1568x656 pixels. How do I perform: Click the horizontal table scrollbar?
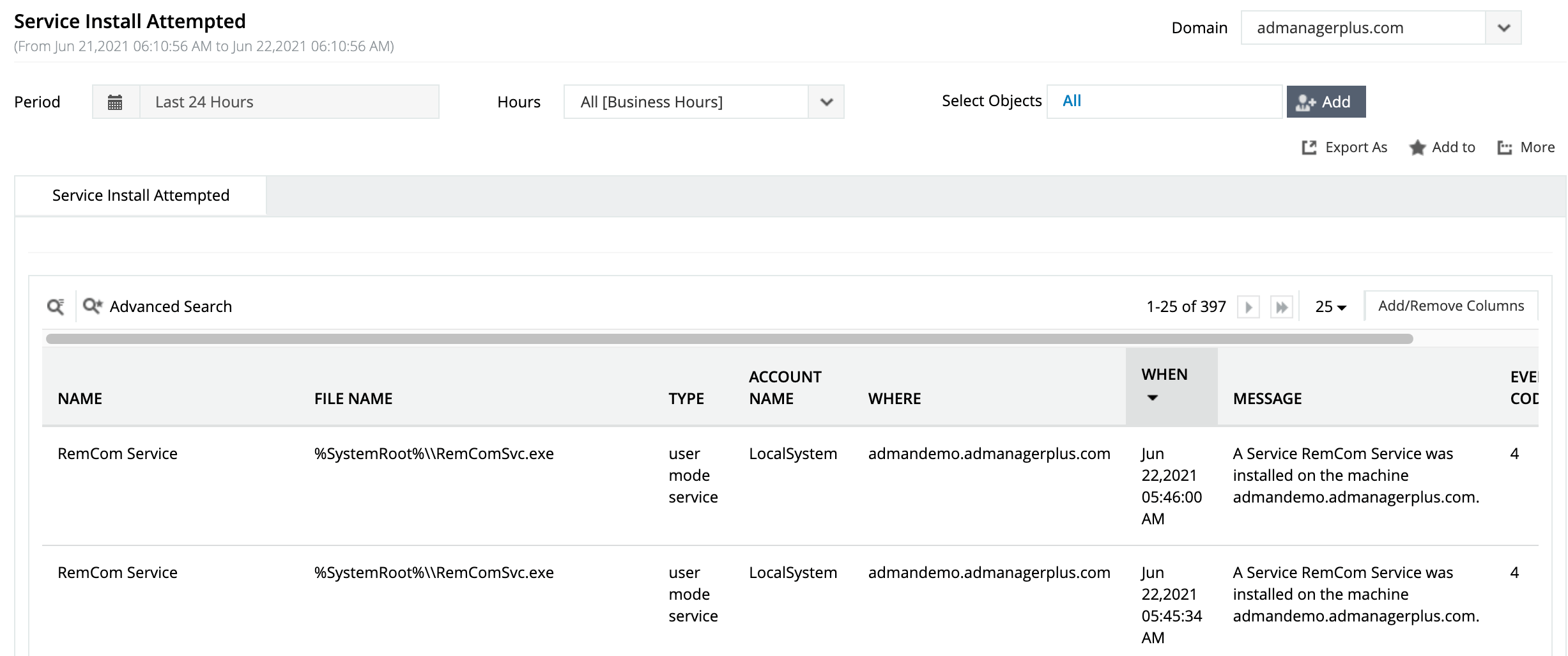point(728,339)
